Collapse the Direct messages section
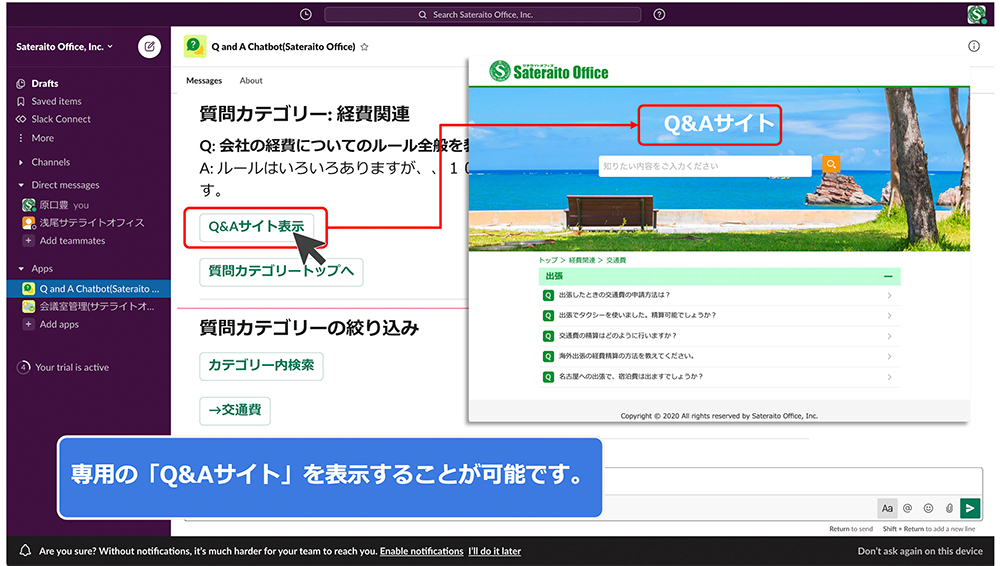1000x566 pixels. (x=21, y=185)
